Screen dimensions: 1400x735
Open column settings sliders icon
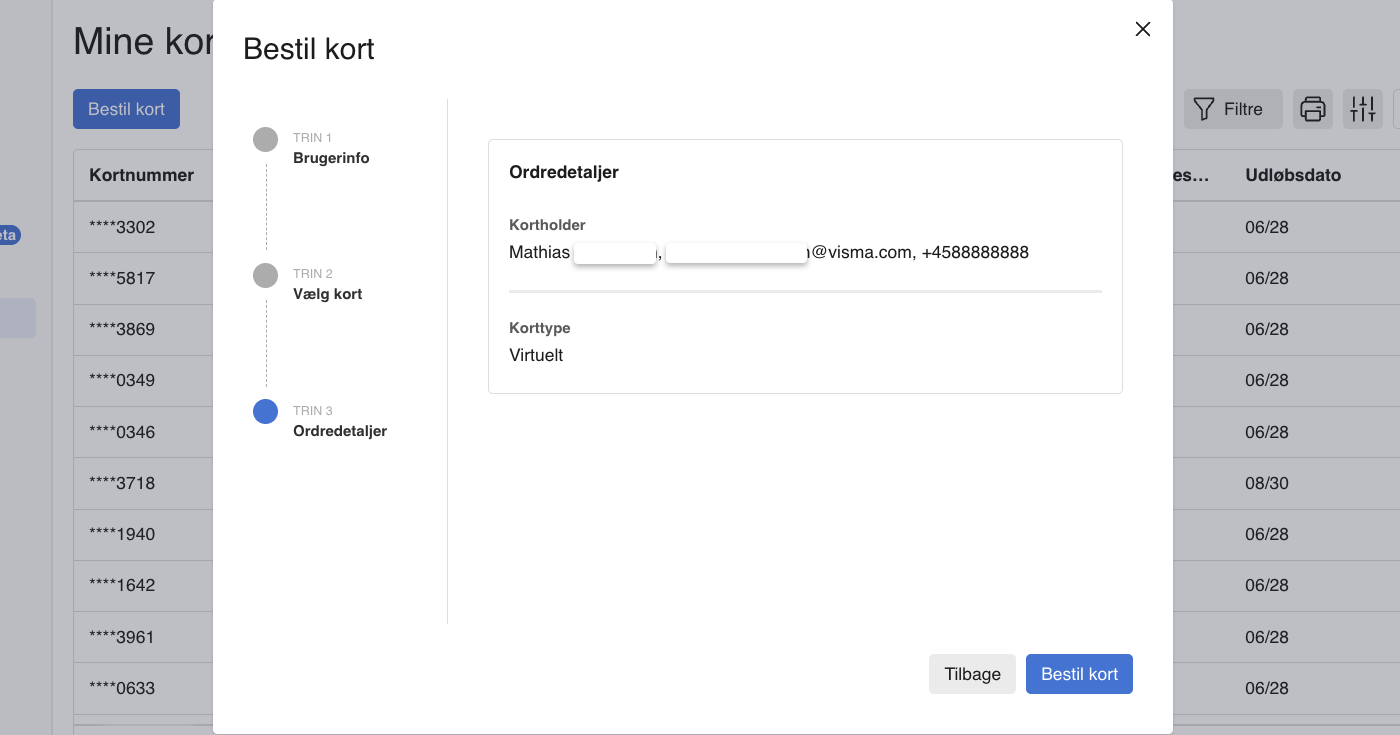[1362, 109]
